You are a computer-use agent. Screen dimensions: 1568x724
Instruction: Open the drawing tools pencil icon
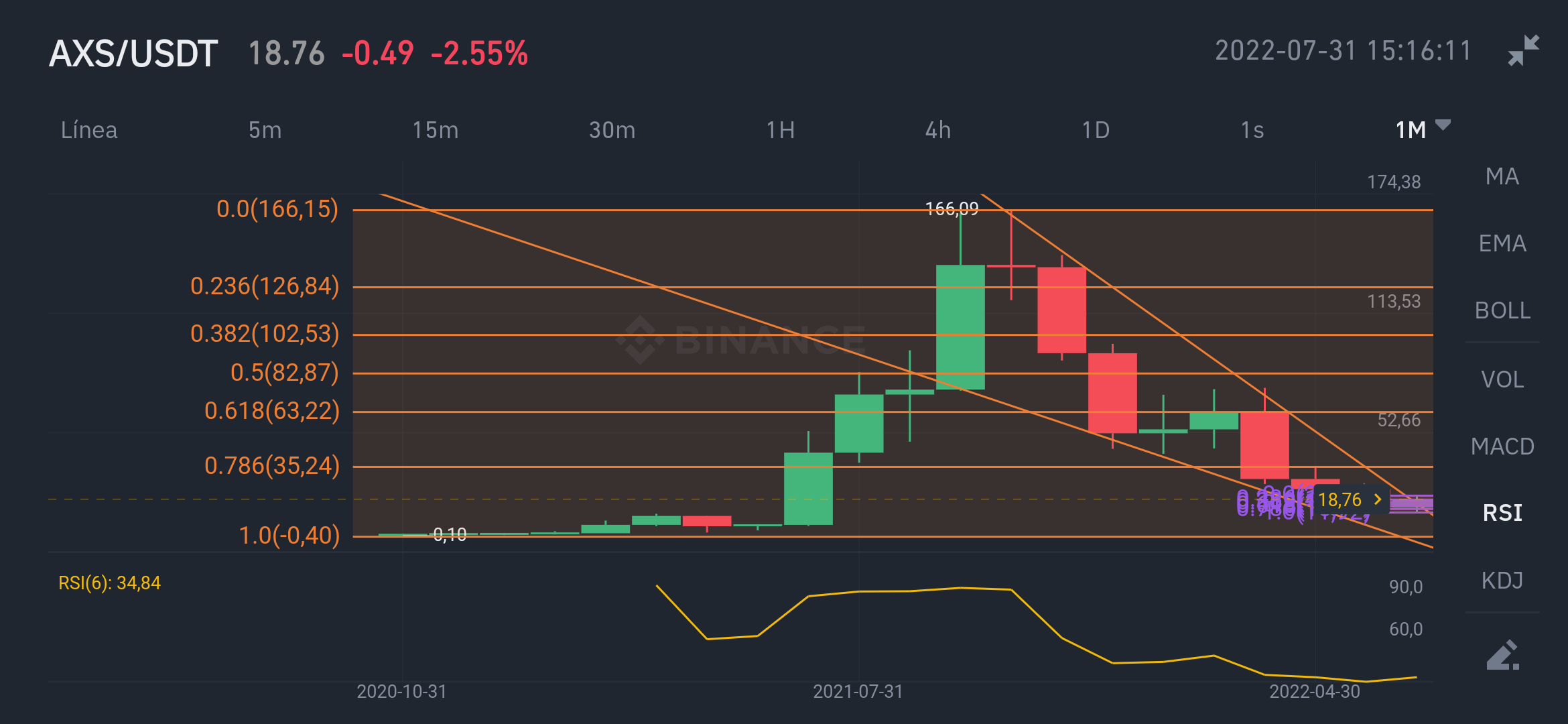click(1502, 655)
